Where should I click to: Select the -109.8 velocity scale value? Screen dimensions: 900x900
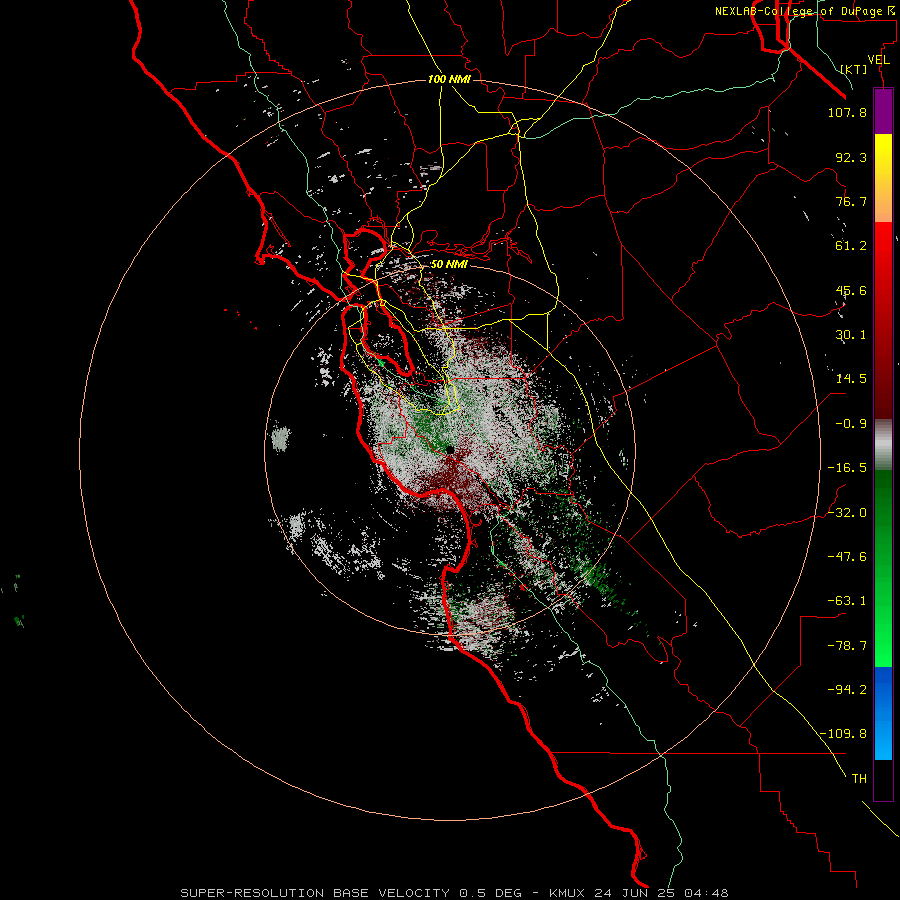(843, 734)
